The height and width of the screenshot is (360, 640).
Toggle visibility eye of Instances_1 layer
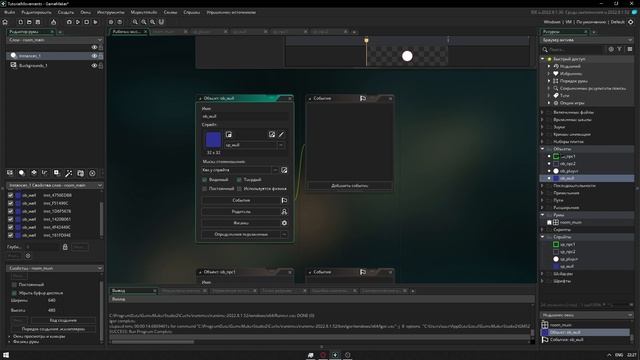(x=94, y=56)
